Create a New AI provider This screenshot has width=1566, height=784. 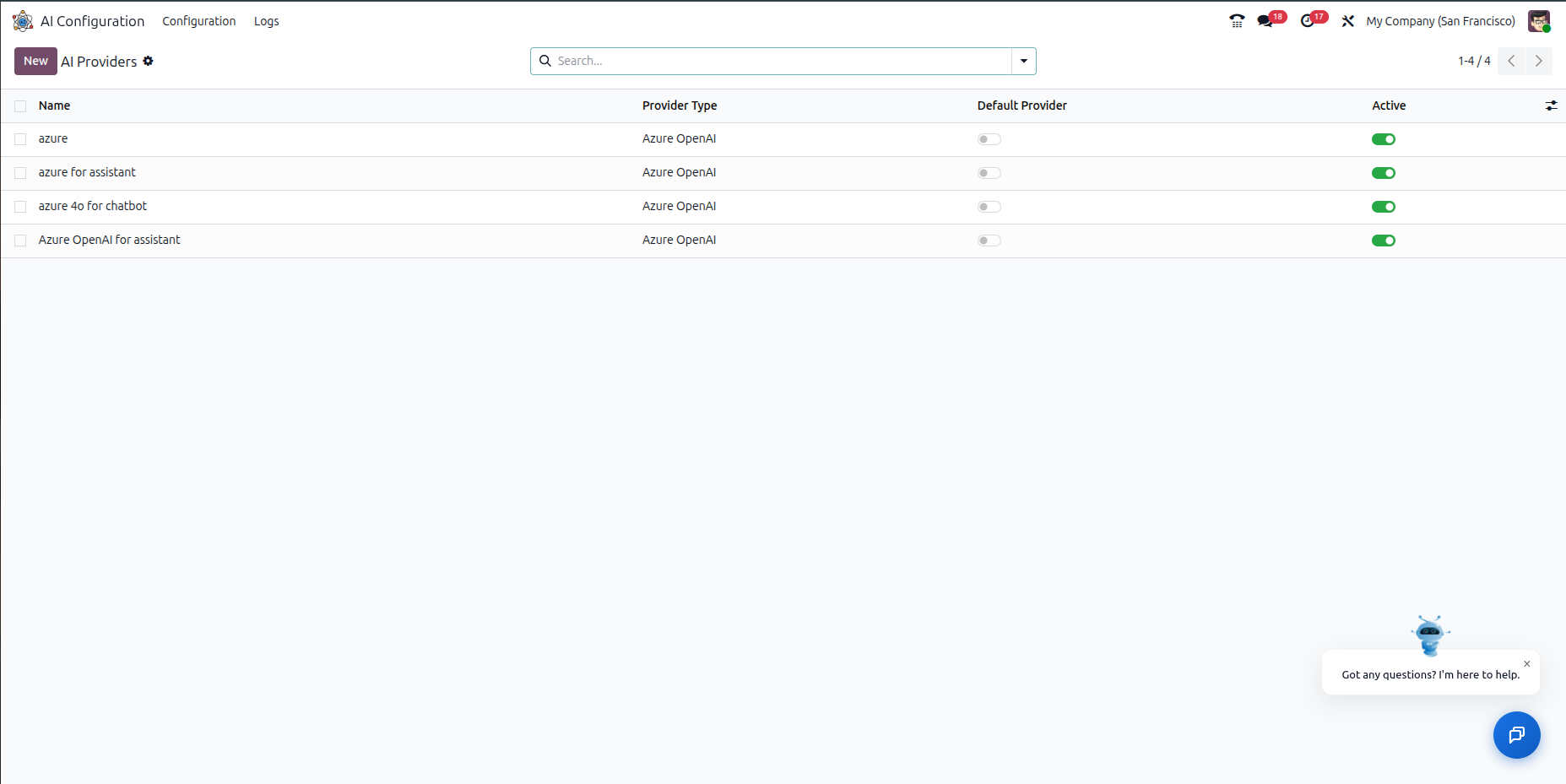point(35,61)
